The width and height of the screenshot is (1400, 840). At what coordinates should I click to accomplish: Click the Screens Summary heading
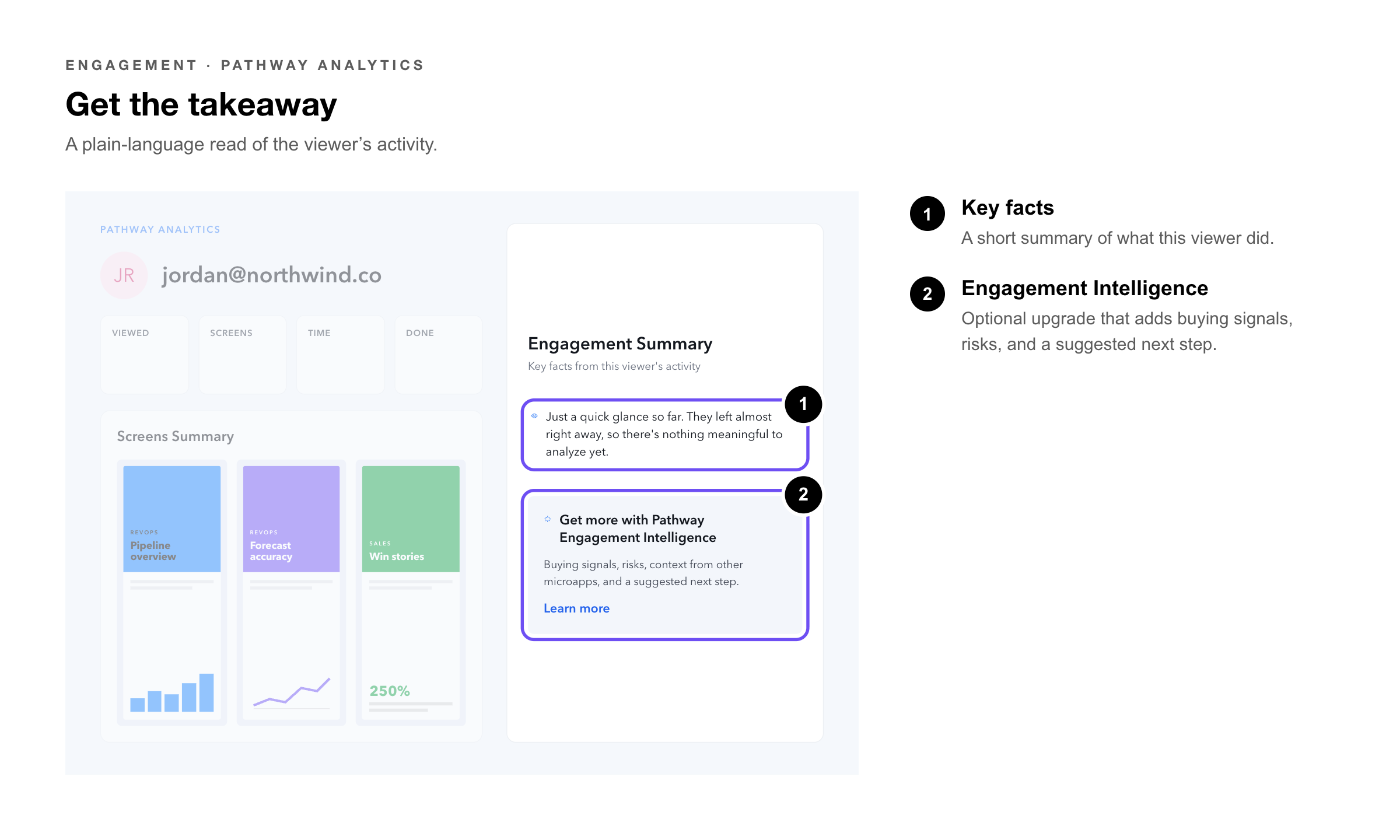pyautogui.click(x=176, y=436)
